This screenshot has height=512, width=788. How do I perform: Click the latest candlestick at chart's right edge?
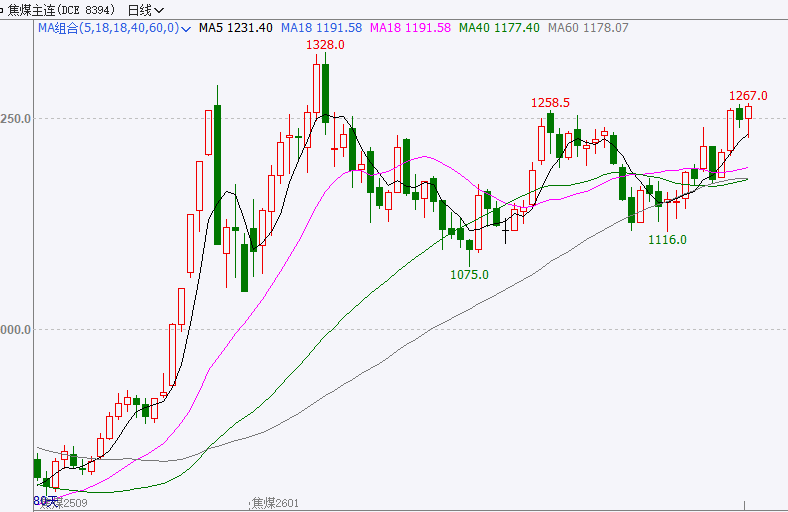[x=748, y=112]
